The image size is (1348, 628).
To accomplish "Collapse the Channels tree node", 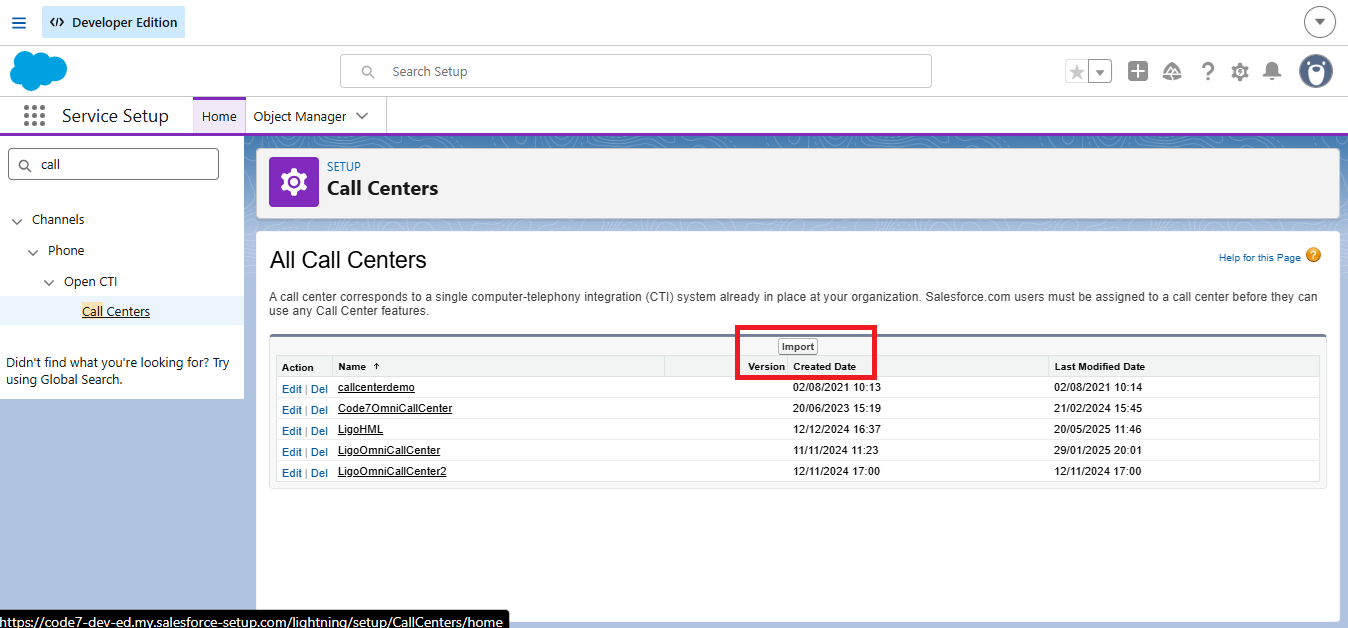I will tap(17, 220).
